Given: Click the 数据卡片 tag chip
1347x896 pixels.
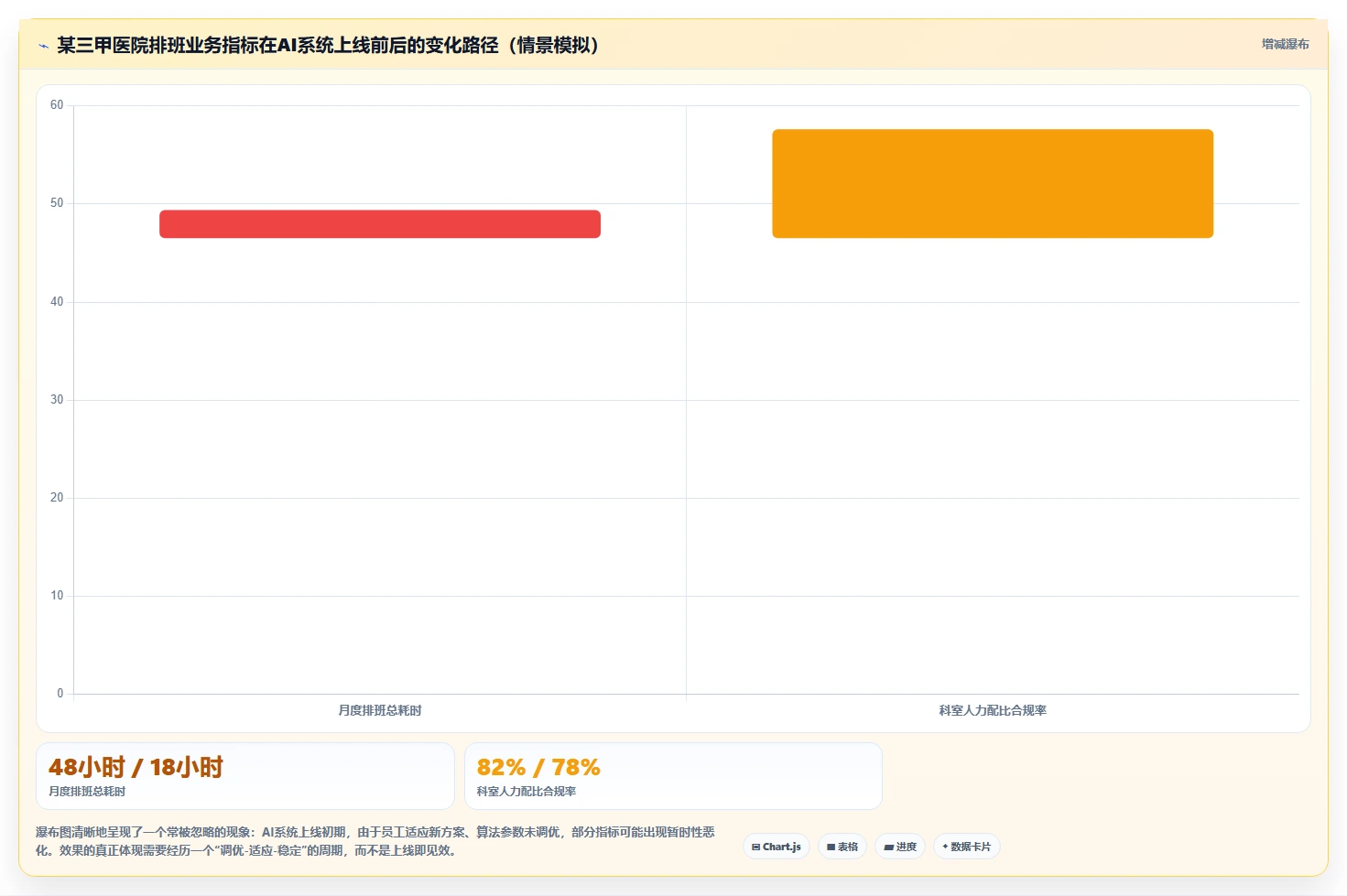Looking at the screenshot, I should tap(967, 847).
